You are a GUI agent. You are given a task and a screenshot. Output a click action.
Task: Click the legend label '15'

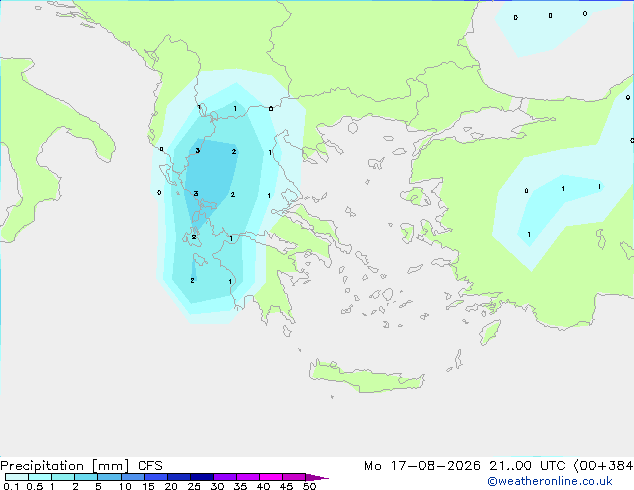(148, 486)
